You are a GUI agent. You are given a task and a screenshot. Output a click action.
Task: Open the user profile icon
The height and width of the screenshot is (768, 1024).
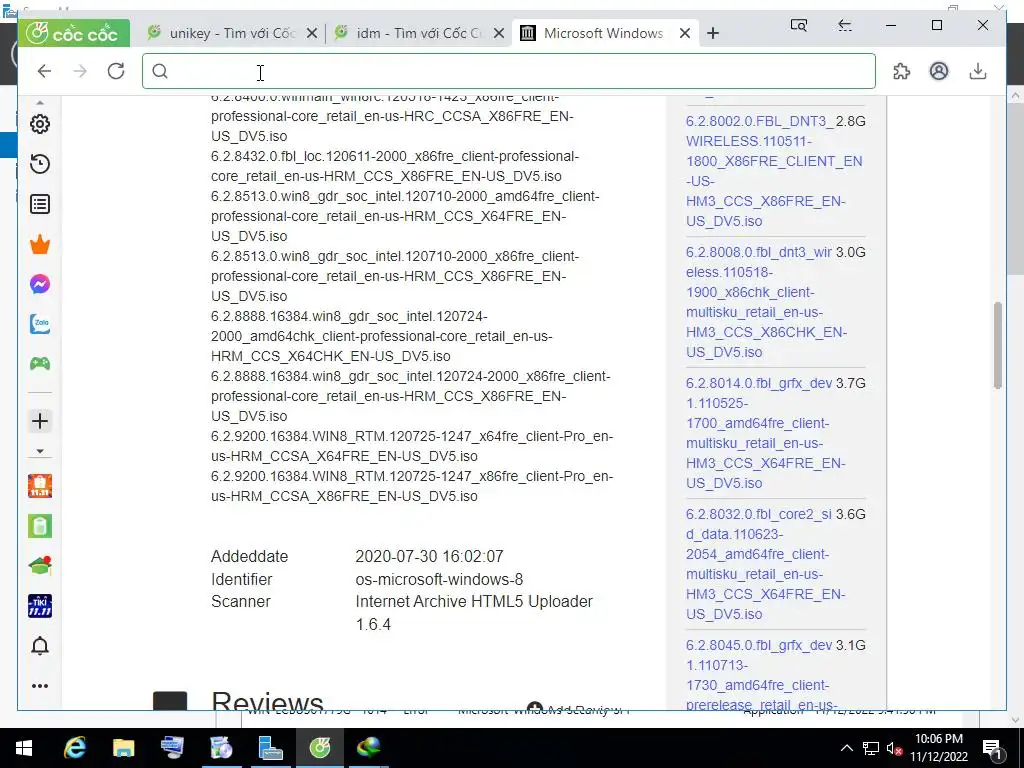click(939, 71)
